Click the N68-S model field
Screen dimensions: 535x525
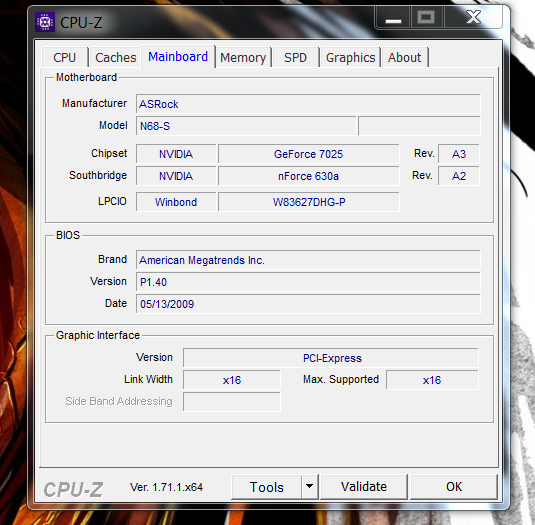point(246,126)
